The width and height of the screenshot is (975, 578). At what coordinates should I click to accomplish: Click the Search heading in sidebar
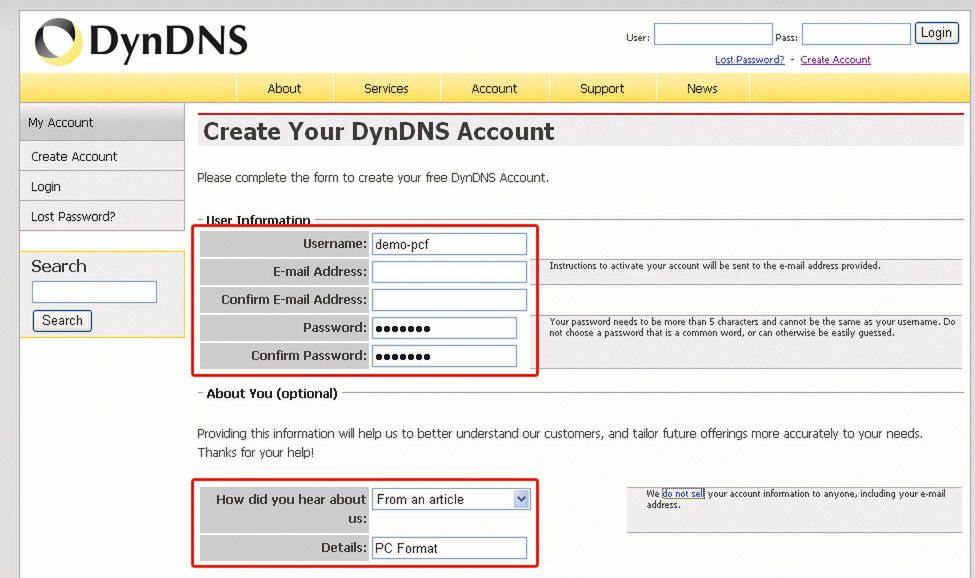coord(59,266)
